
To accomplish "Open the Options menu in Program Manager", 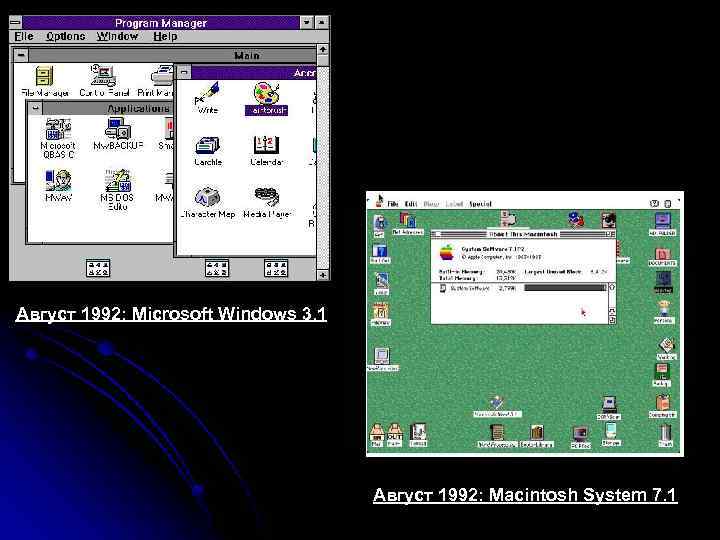I will click(65, 36).
